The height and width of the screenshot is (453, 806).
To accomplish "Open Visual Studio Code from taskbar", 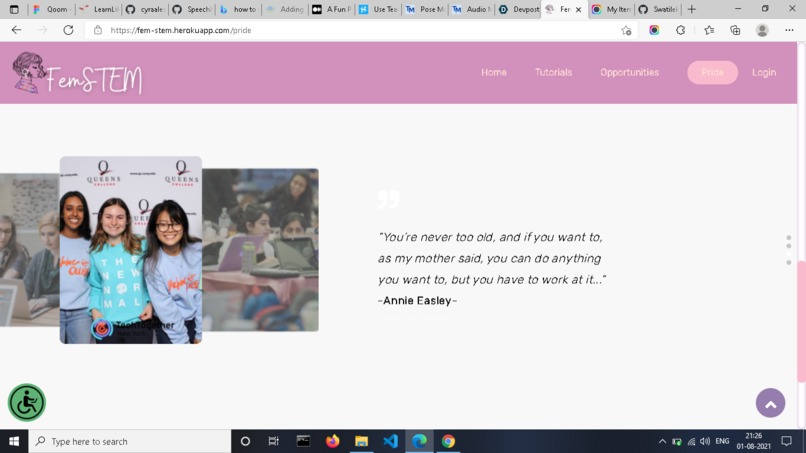I will tap(391, 441).
